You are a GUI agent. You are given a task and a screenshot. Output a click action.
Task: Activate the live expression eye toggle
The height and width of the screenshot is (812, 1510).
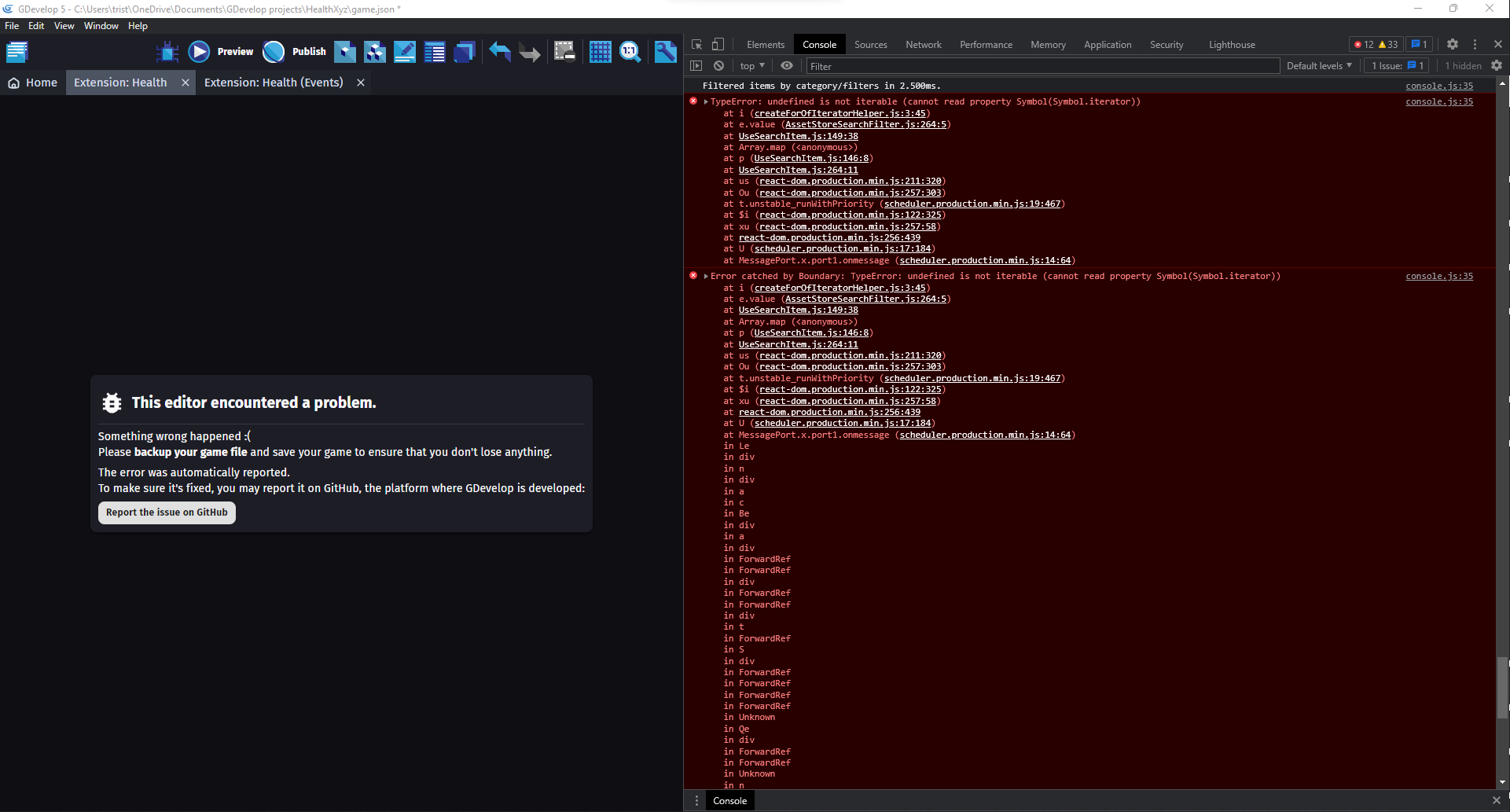tap(787, 66)
